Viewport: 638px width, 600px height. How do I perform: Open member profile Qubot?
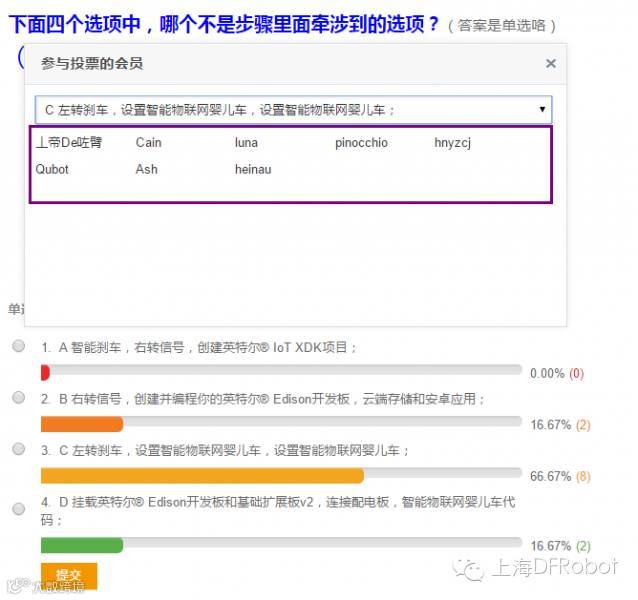click(x=52, y=169)
